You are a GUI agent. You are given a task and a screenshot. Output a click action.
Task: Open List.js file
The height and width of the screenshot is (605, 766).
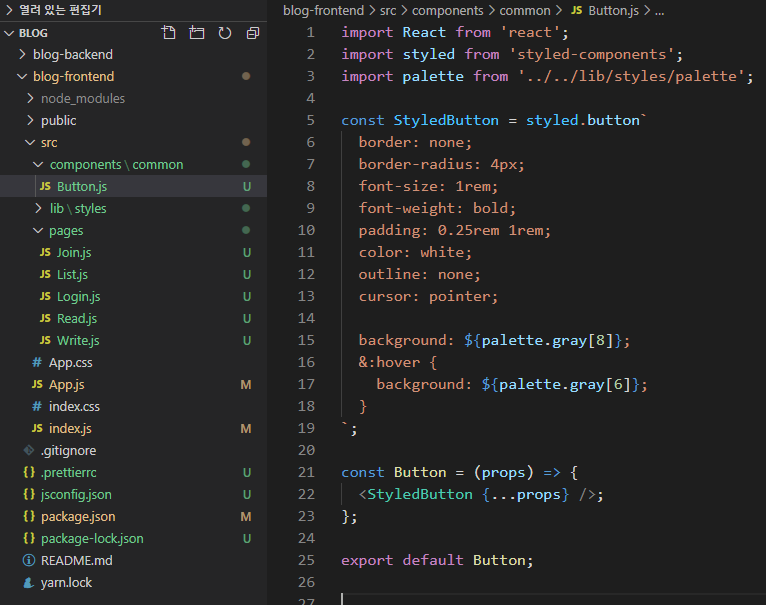(133, 274)
